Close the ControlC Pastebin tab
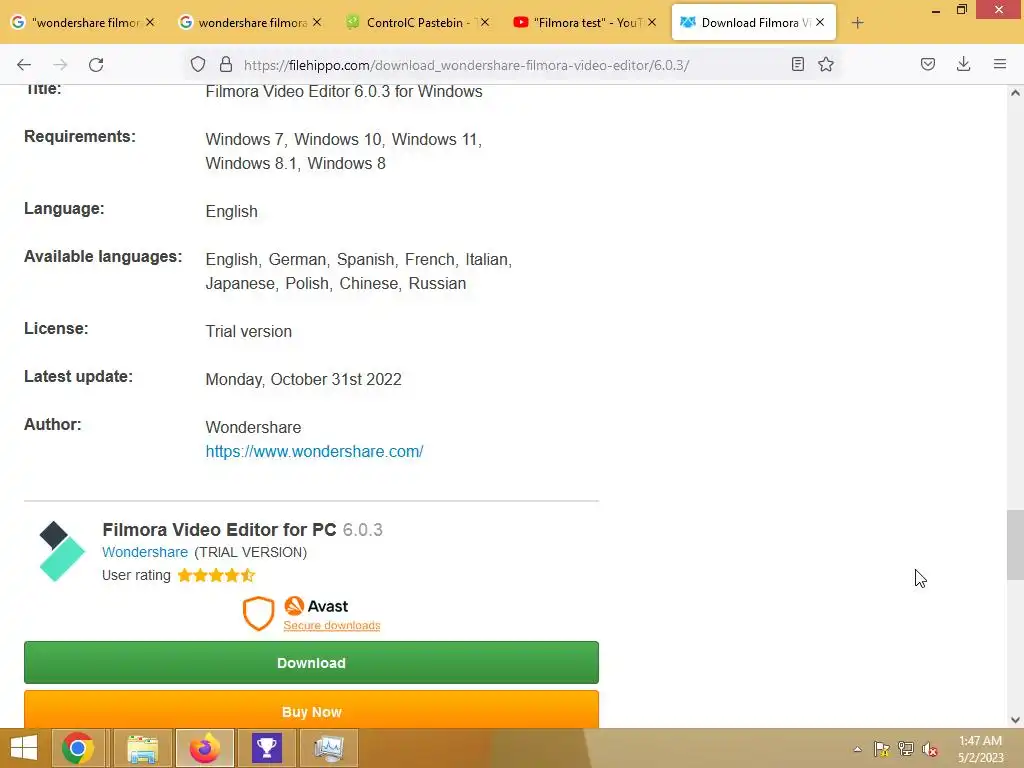 point(485,22)
